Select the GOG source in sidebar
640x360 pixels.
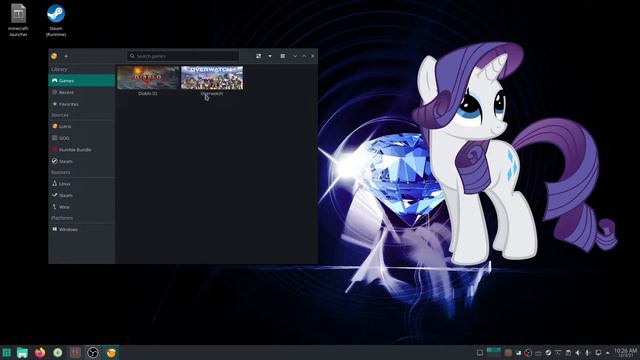tap(82, 138)
